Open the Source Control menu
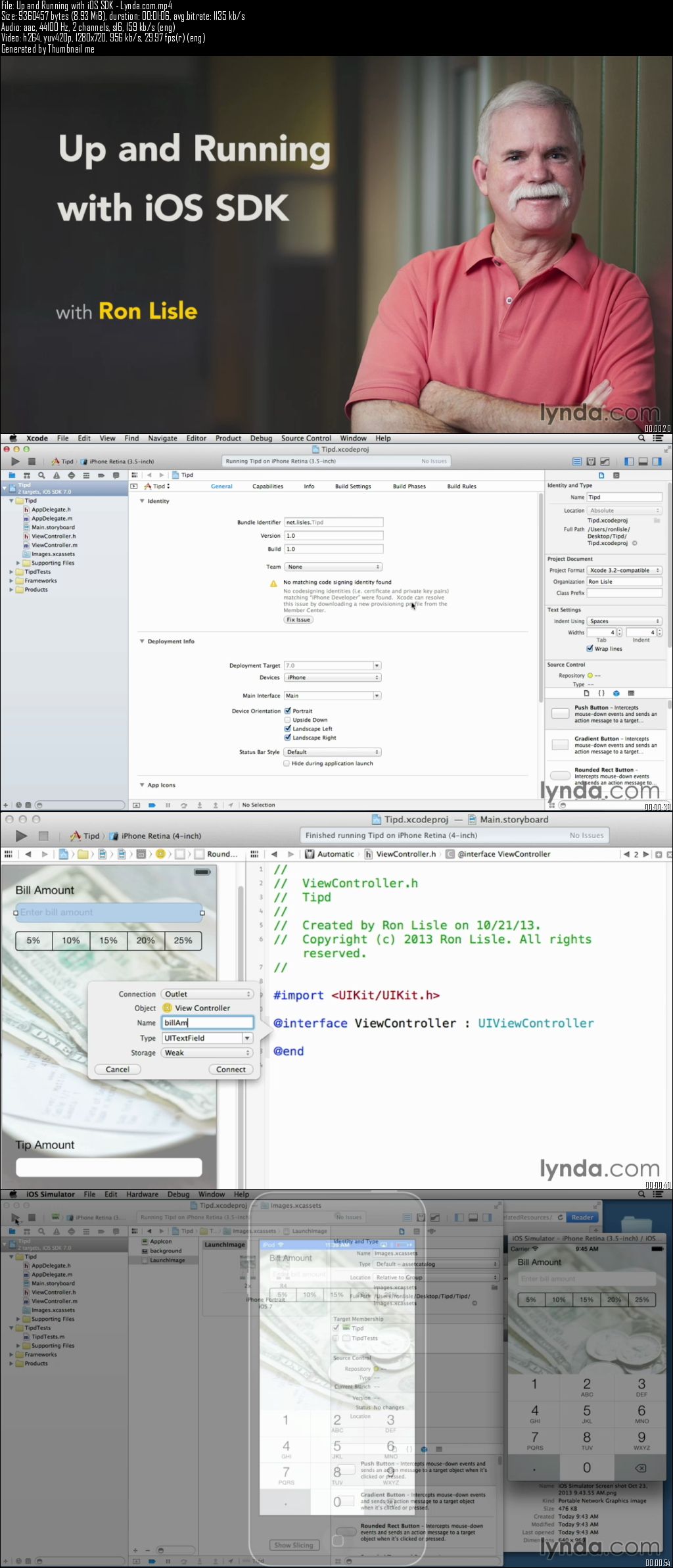Viewport: 673px width, 1568px height. (x=306, y=438)
